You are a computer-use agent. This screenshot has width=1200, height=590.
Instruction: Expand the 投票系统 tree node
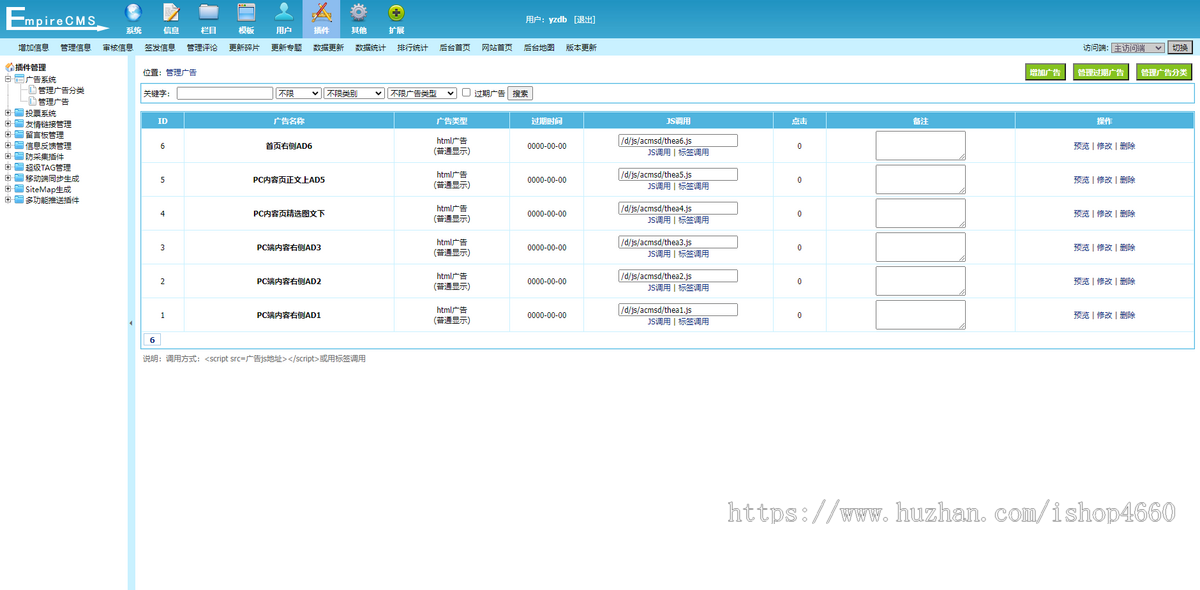(8, 113)
